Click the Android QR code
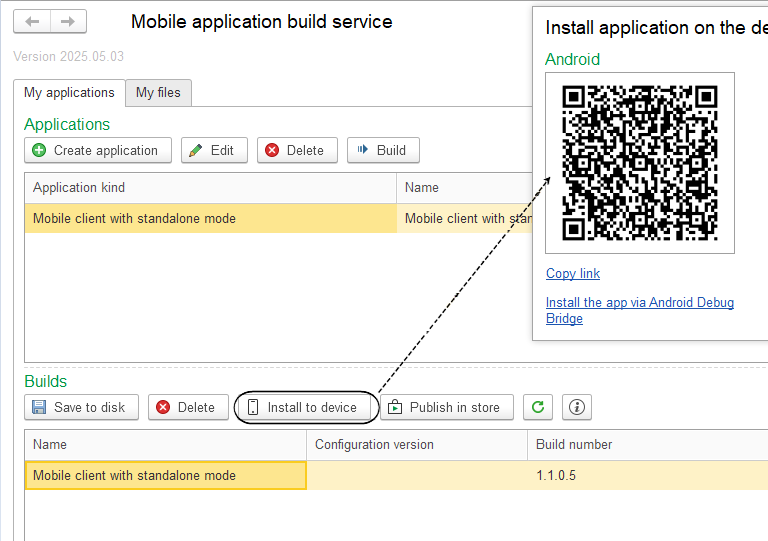The width and height of the screenshot is (768, 541). [x=640, y=162]
